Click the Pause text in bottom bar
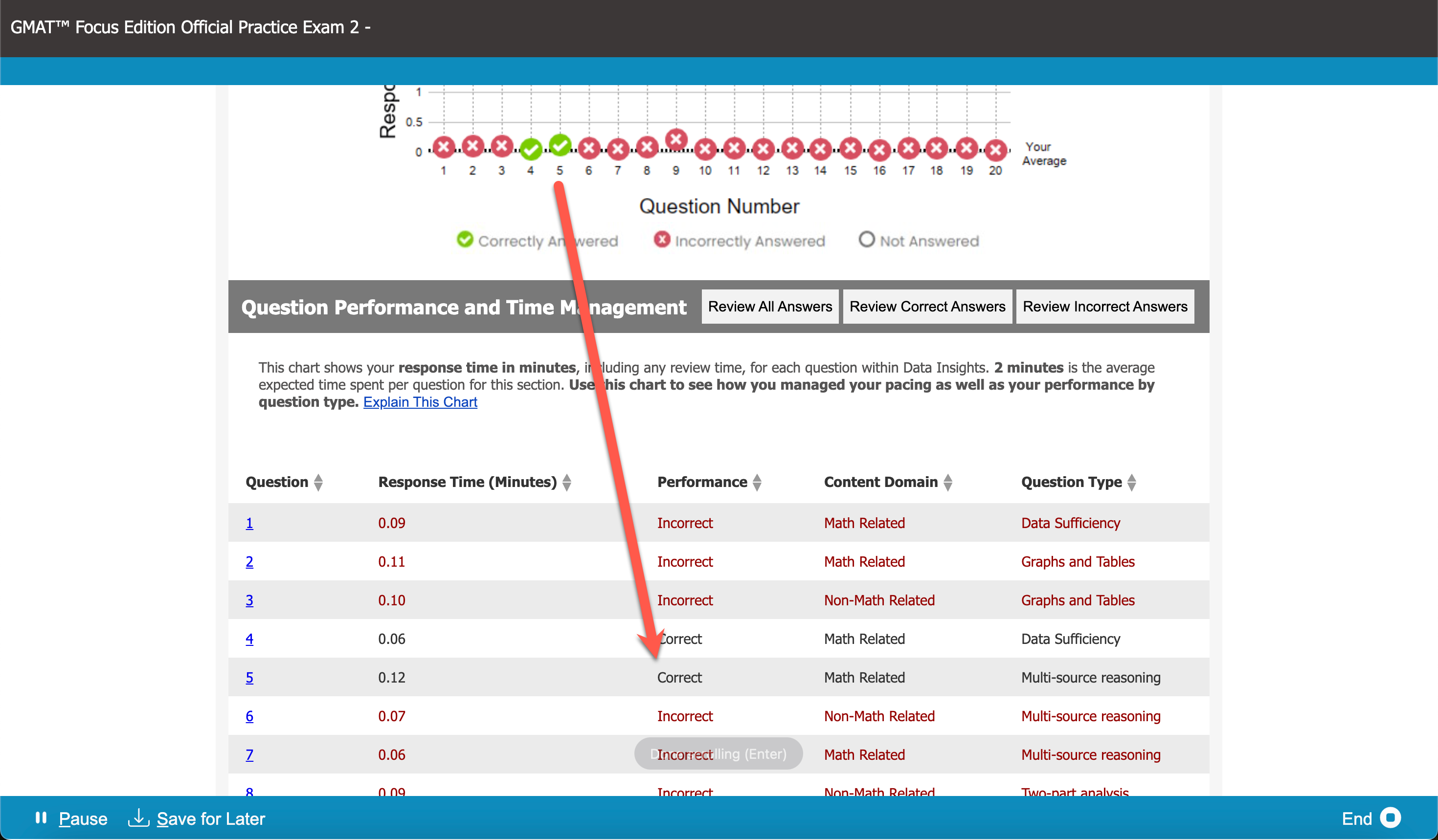This screenshot has height=840, width=1438. 83,819
